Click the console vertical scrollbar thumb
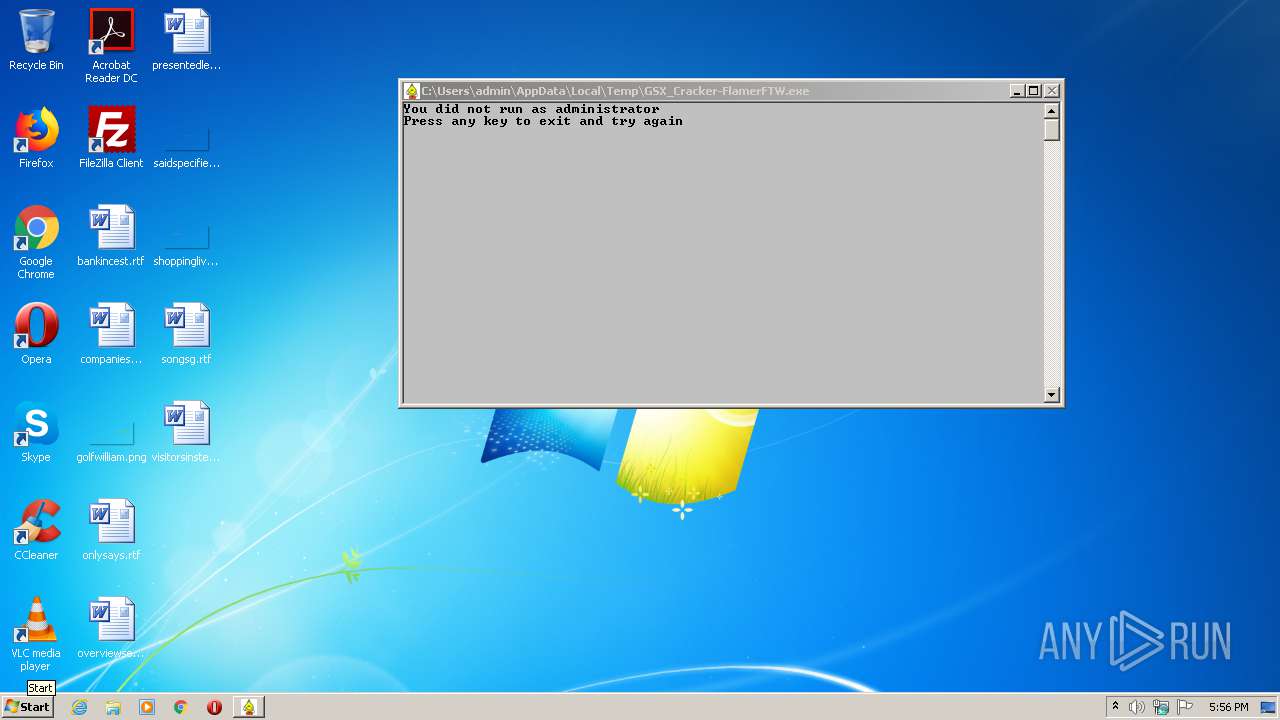This screenshot has height=720, width=1280. coord(1051,130)
